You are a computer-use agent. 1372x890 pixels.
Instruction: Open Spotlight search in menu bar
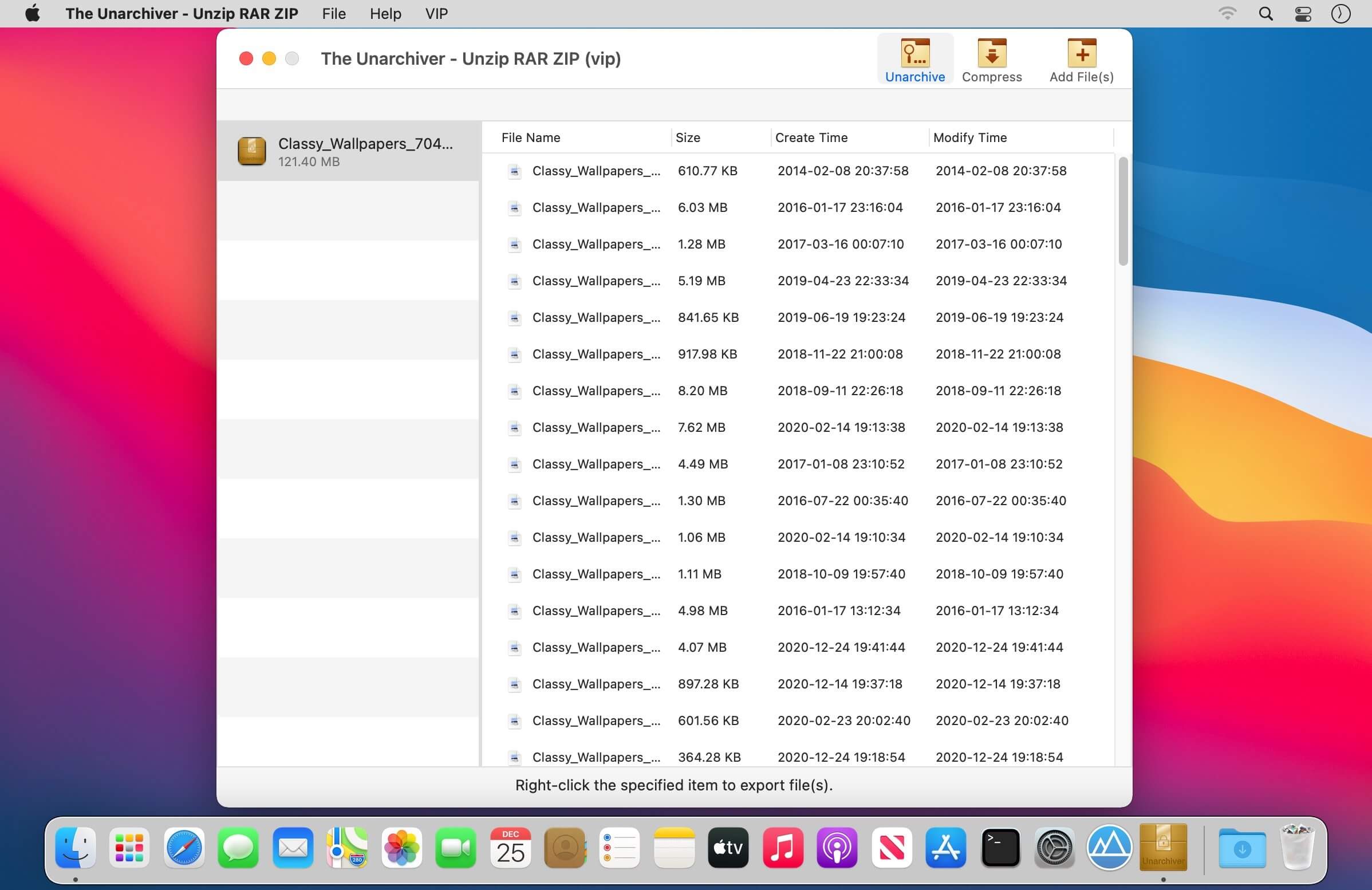[1265, 13]
